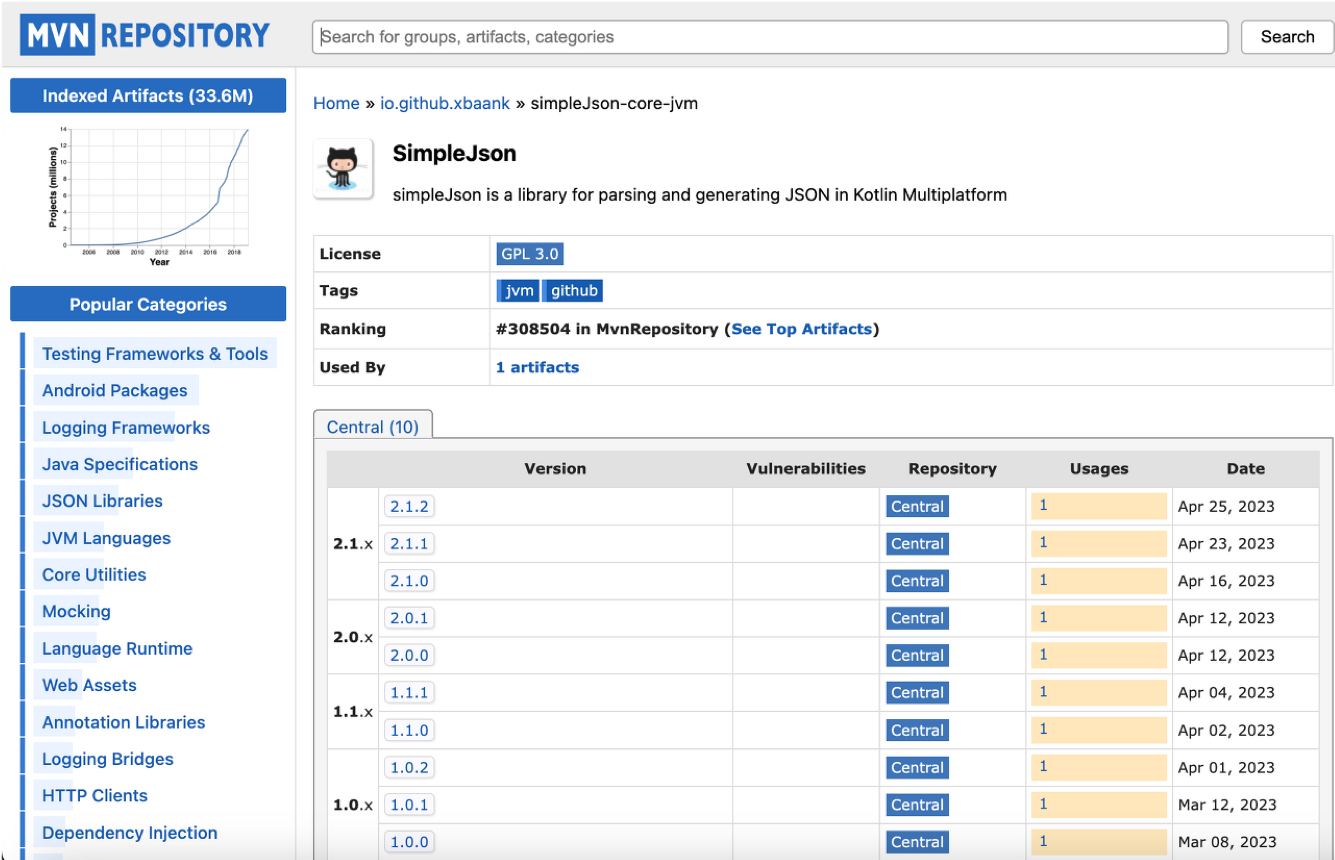Open version 1.1.0

point(409,730)
